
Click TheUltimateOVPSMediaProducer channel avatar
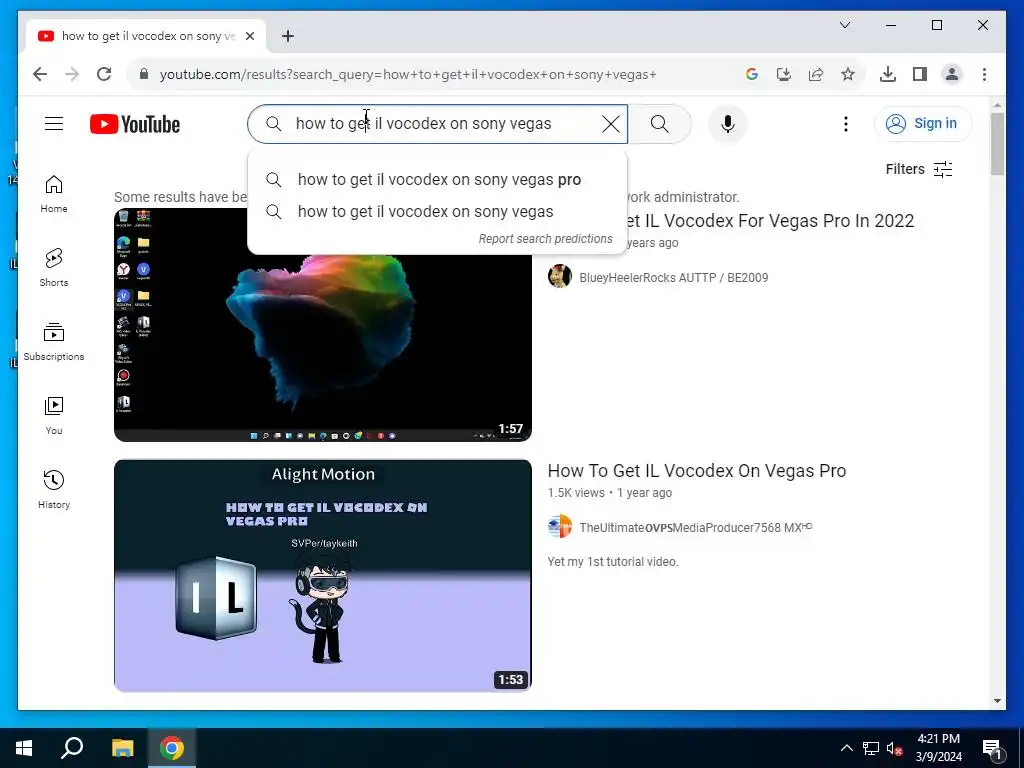coord(560,527)
